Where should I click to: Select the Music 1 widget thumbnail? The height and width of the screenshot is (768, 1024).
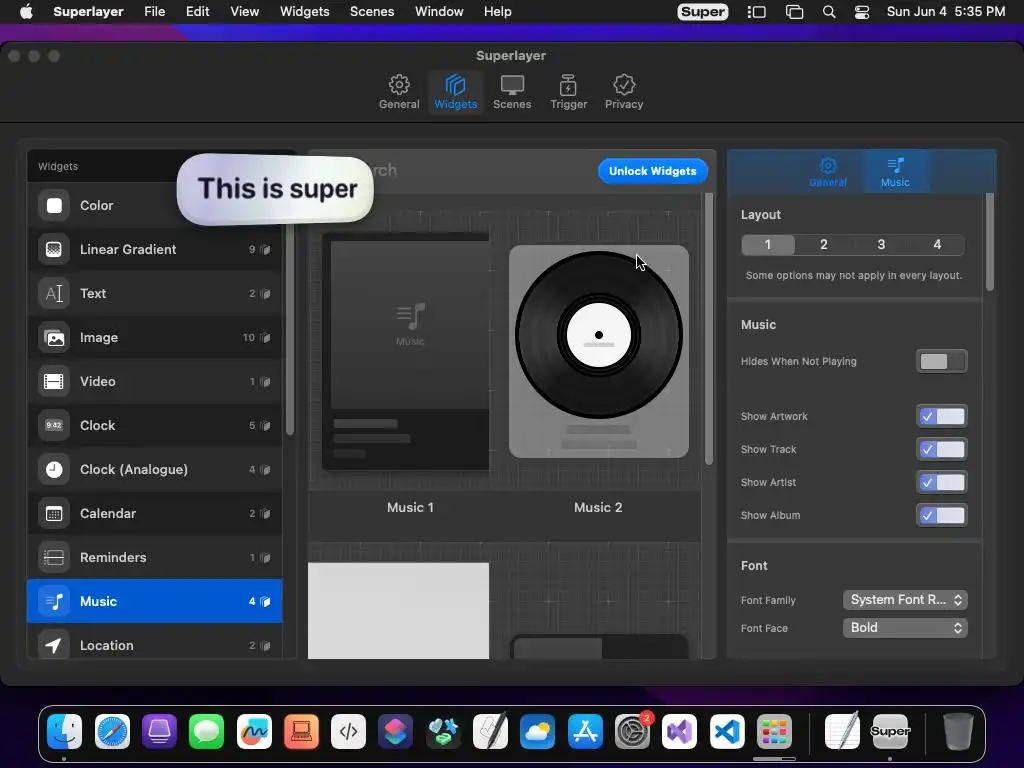pyautogui.click(x=406, y=351)
